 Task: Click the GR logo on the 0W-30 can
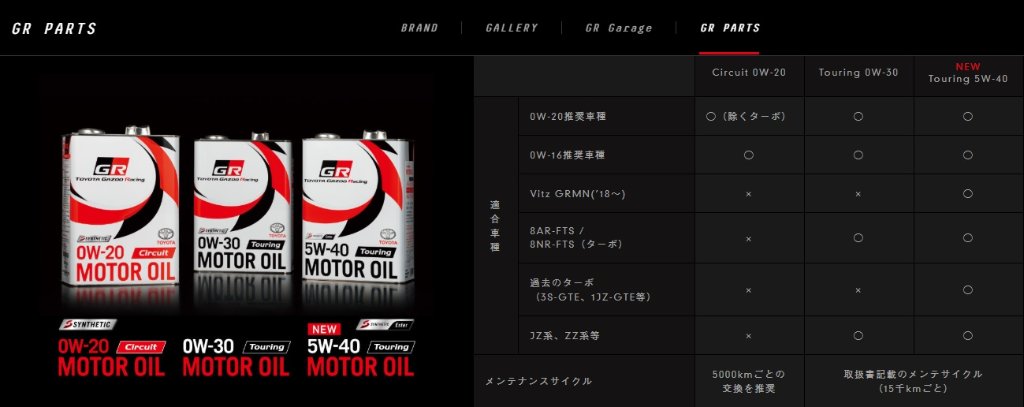tap(228, 168)
